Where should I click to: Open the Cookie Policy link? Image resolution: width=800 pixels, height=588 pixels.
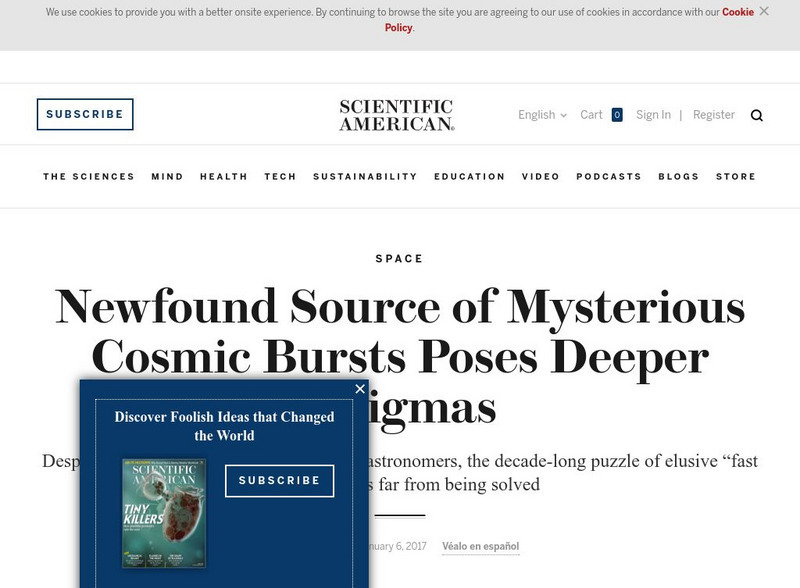(x=738, y=12)
